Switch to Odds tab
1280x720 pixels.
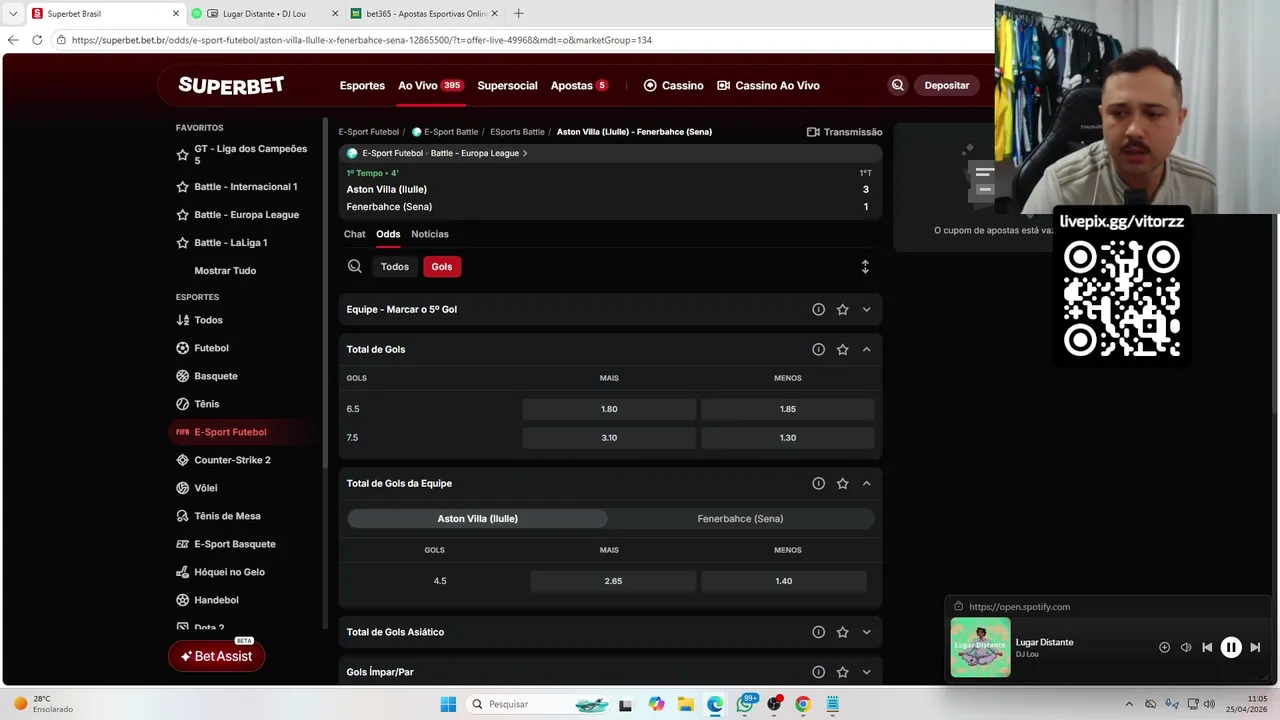[388, 234]
